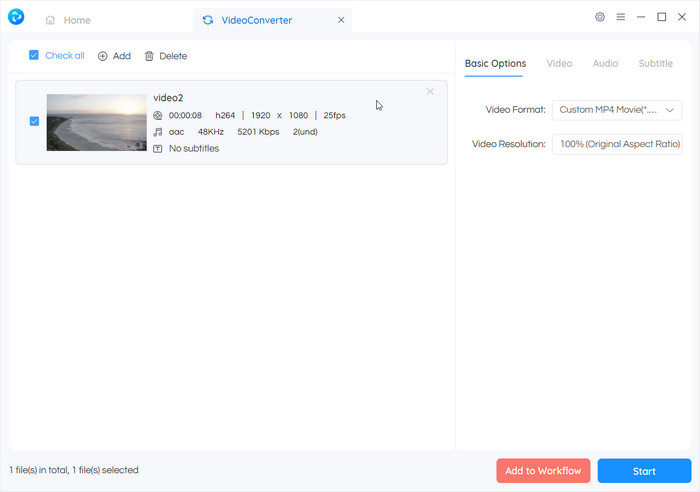Image resolution: width=700 pixels, height=492 pixels.
Task: Click the Delete trash icon
Action: (x=149, y=56)
